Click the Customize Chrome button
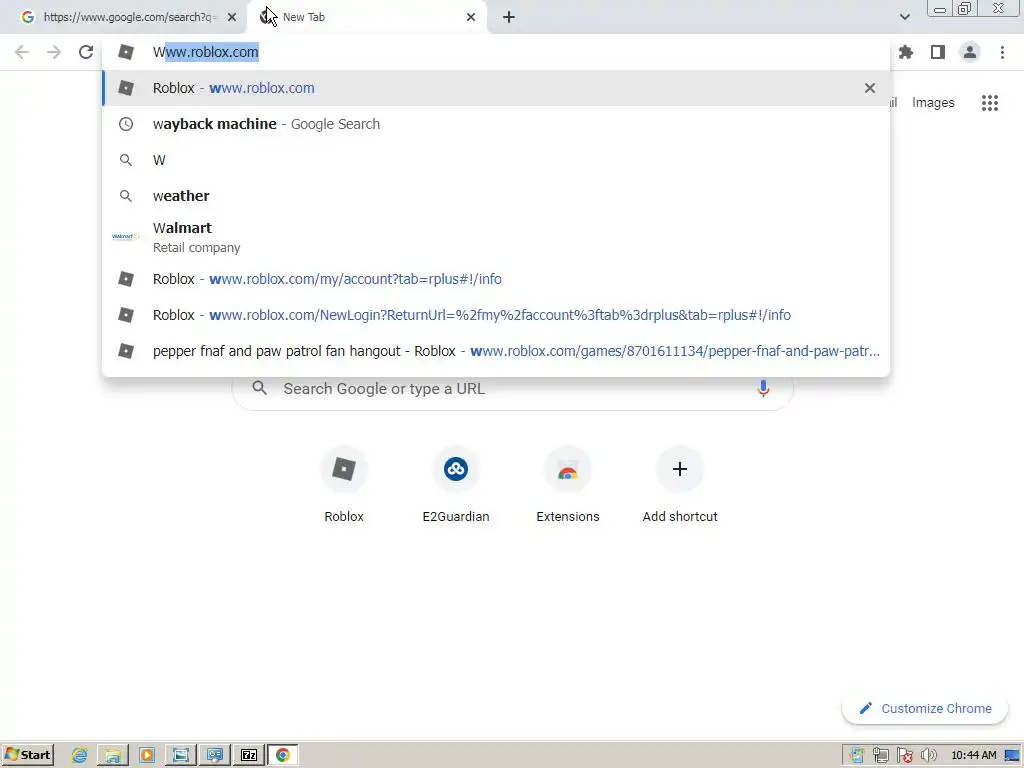1024x768 pixels. (925, 709)
